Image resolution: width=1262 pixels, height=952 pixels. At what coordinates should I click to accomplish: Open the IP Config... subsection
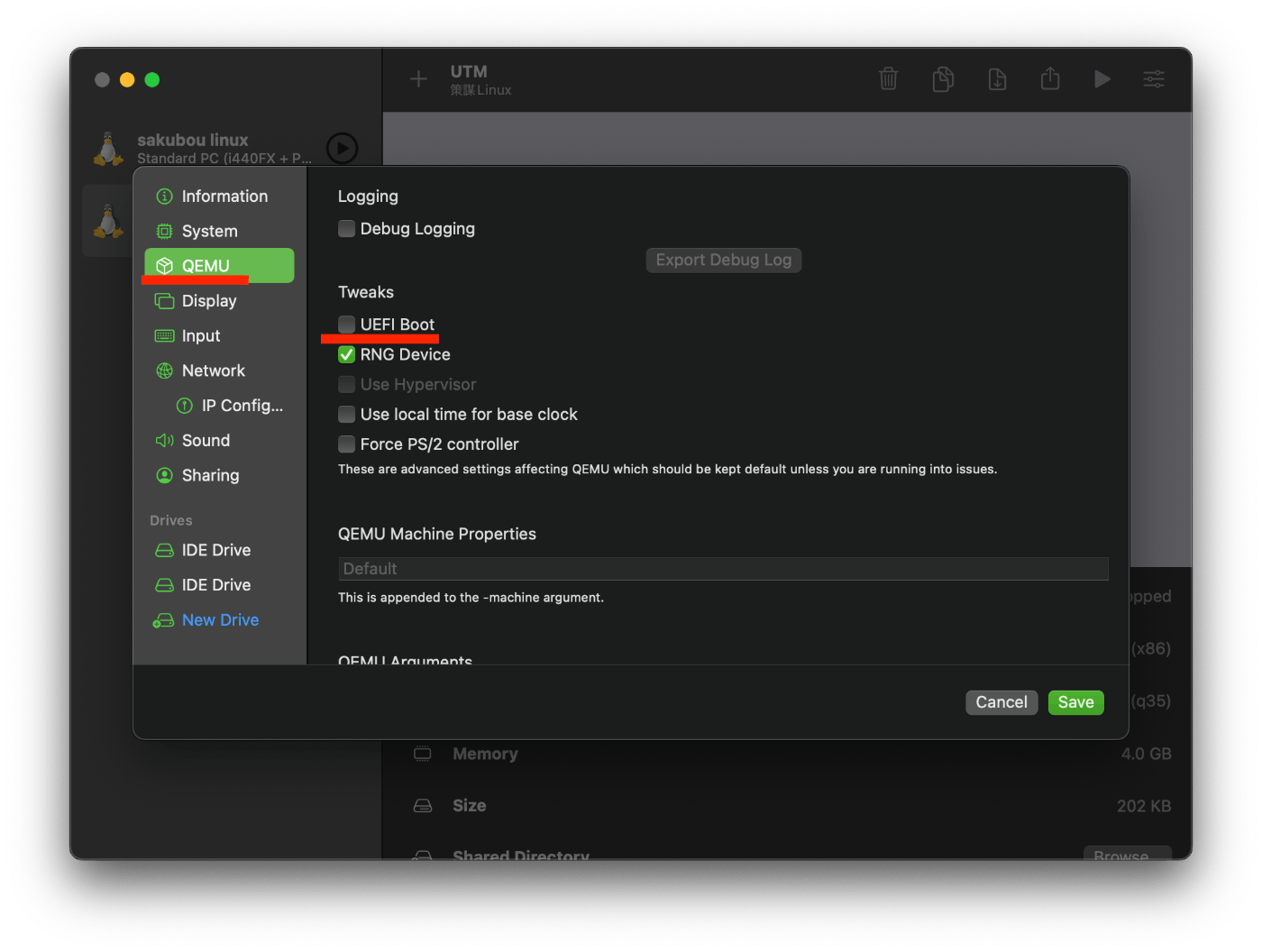pyautogui.click(x=230, y=406)
